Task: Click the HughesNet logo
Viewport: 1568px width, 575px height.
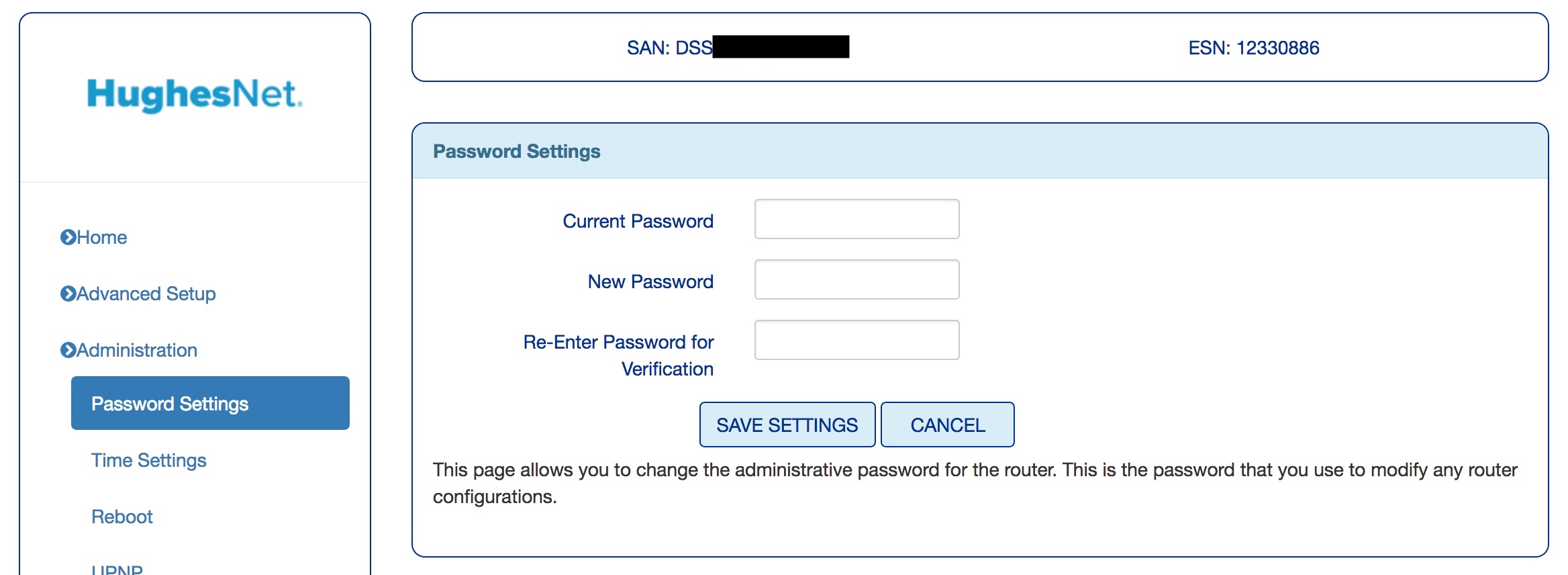Action: (195, 94)
